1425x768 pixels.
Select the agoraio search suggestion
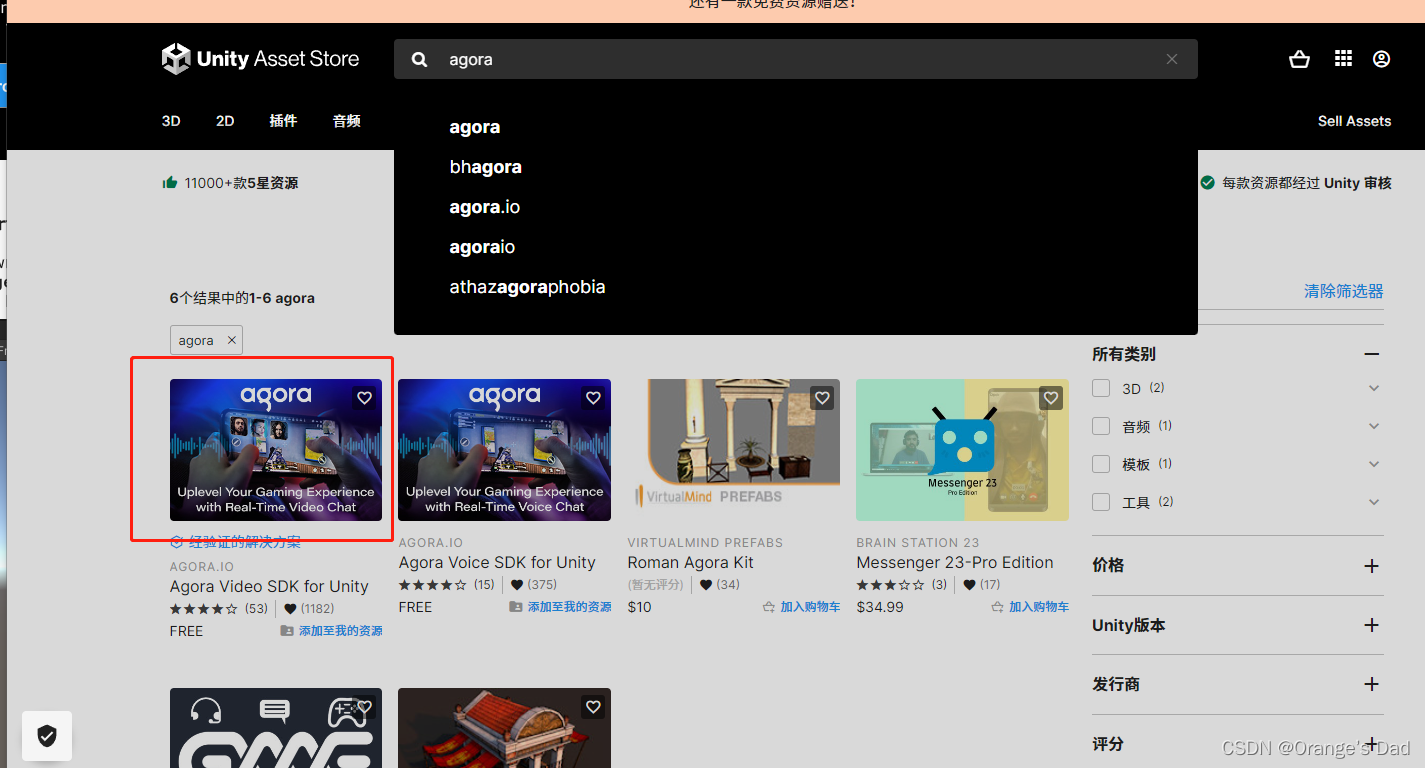(x=482, y=247)
